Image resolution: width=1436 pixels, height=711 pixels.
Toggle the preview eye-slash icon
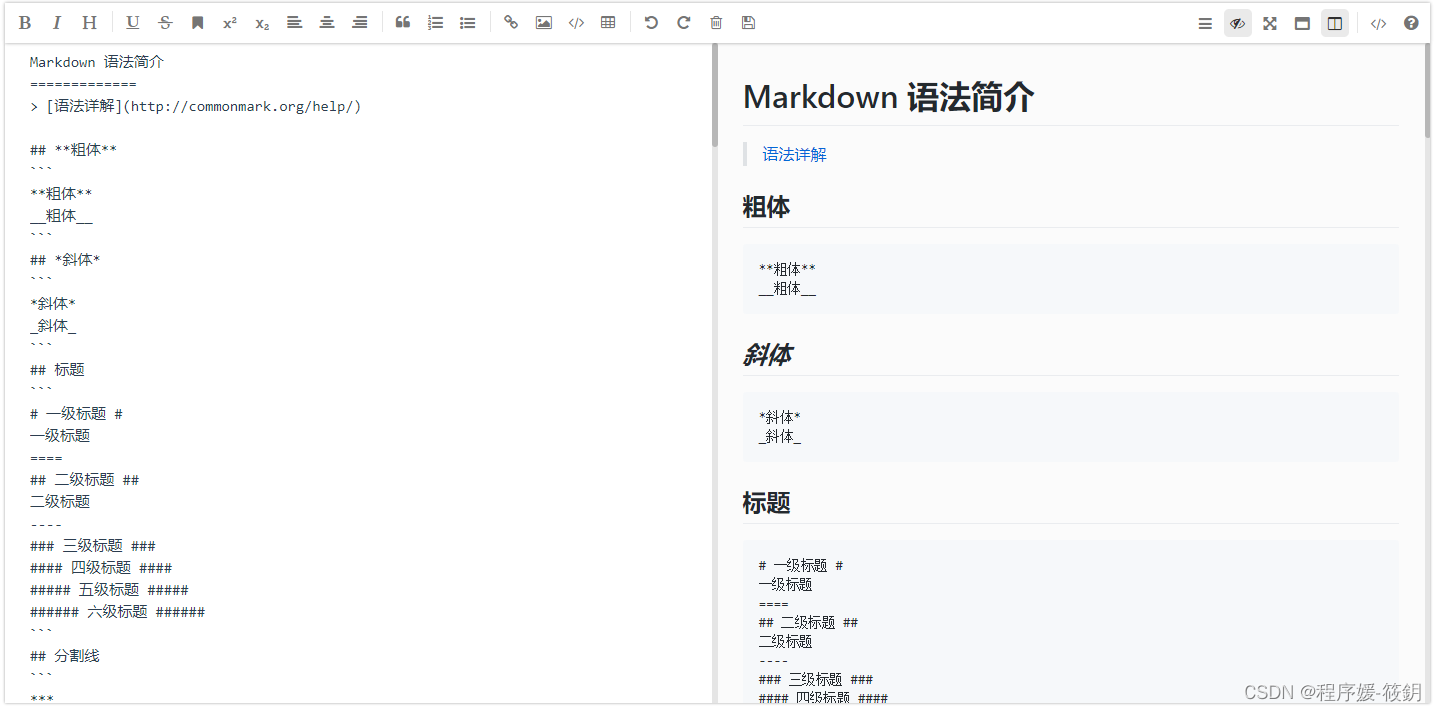point(1238,23)
